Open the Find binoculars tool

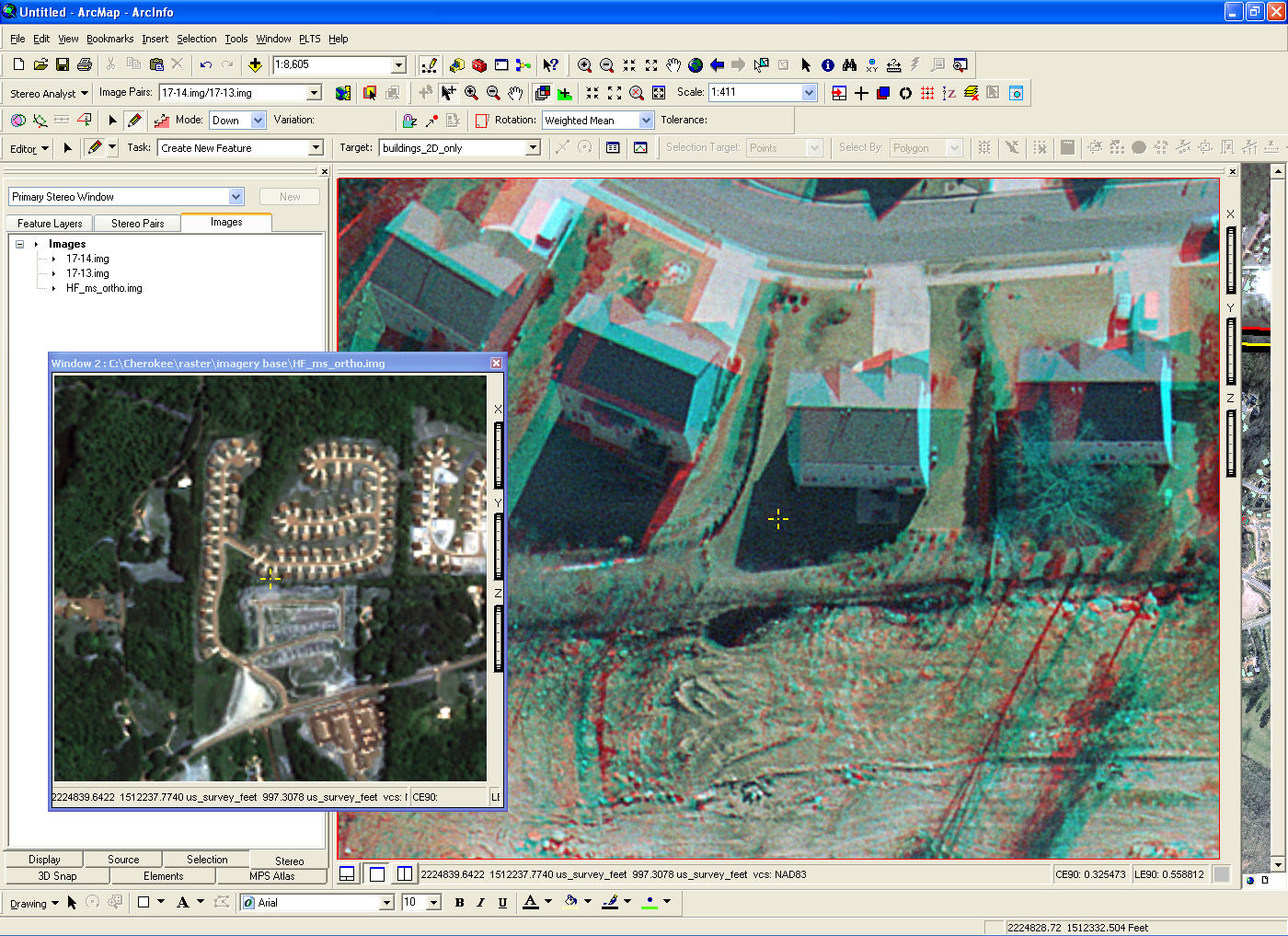[x=849, y=65]
